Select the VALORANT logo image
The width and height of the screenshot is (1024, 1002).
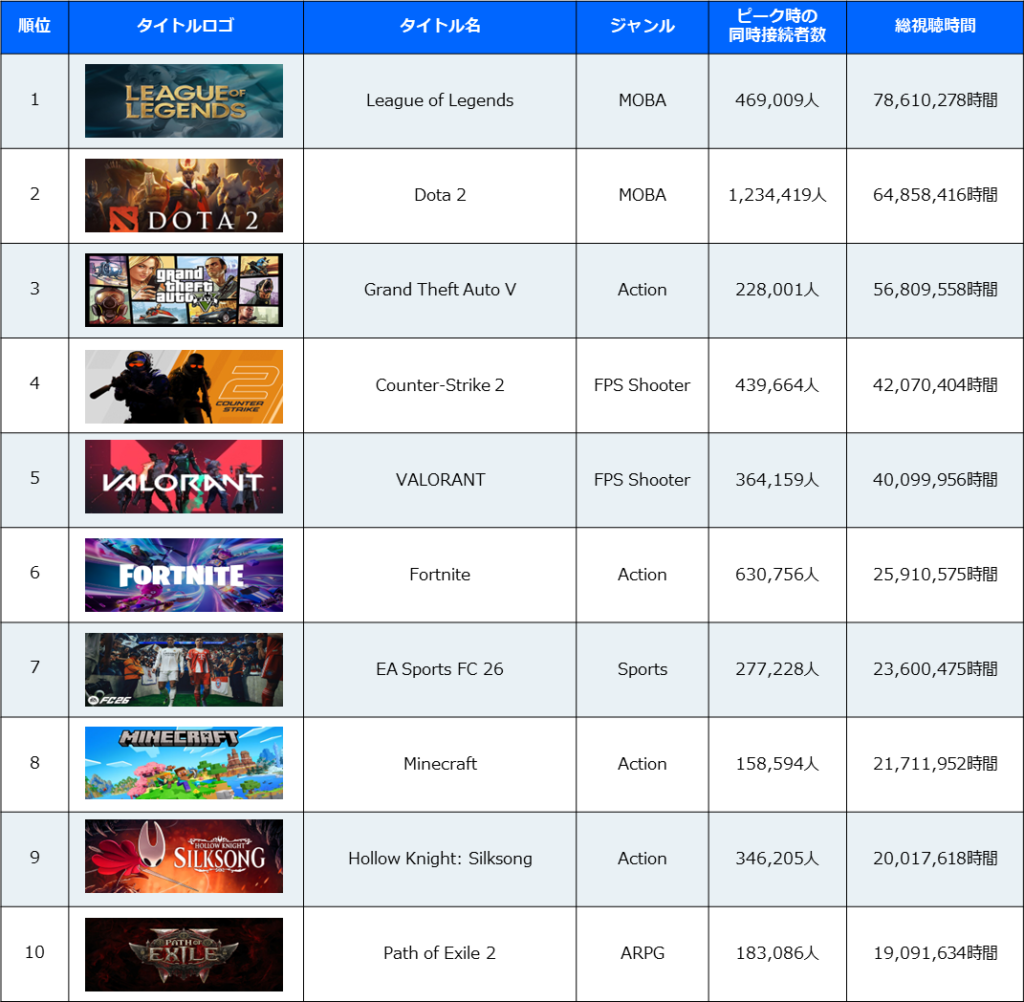pyautogui.click(x=184, y=477)
